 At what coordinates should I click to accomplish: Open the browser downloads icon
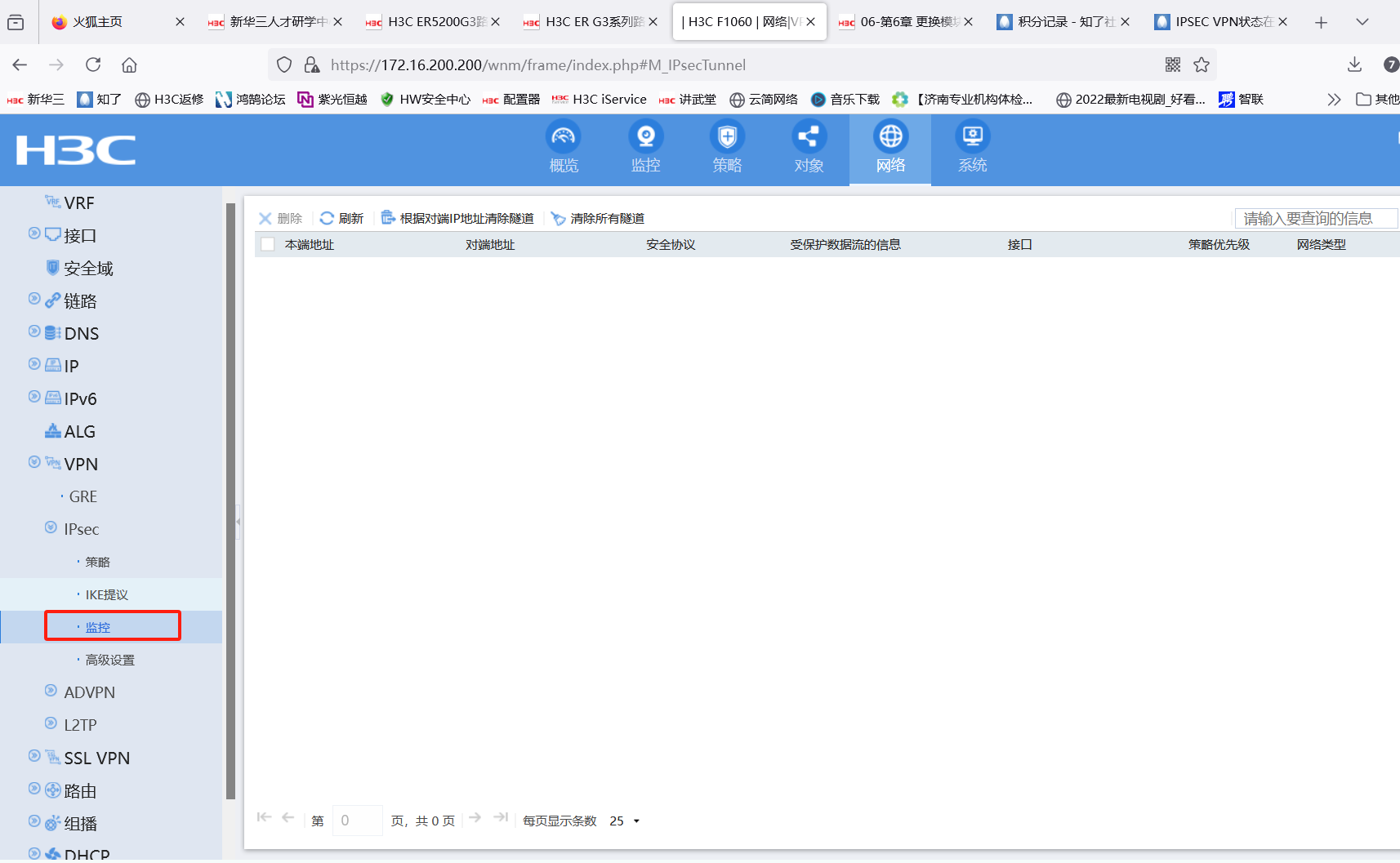(x=1354, y=65)
